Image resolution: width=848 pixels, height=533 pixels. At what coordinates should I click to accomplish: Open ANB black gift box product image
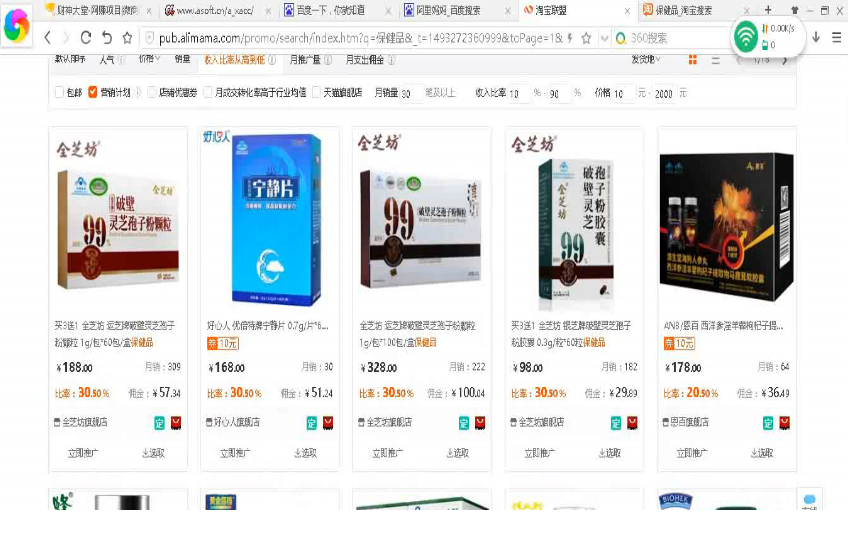pyautogui.click(x=726, y=226)
